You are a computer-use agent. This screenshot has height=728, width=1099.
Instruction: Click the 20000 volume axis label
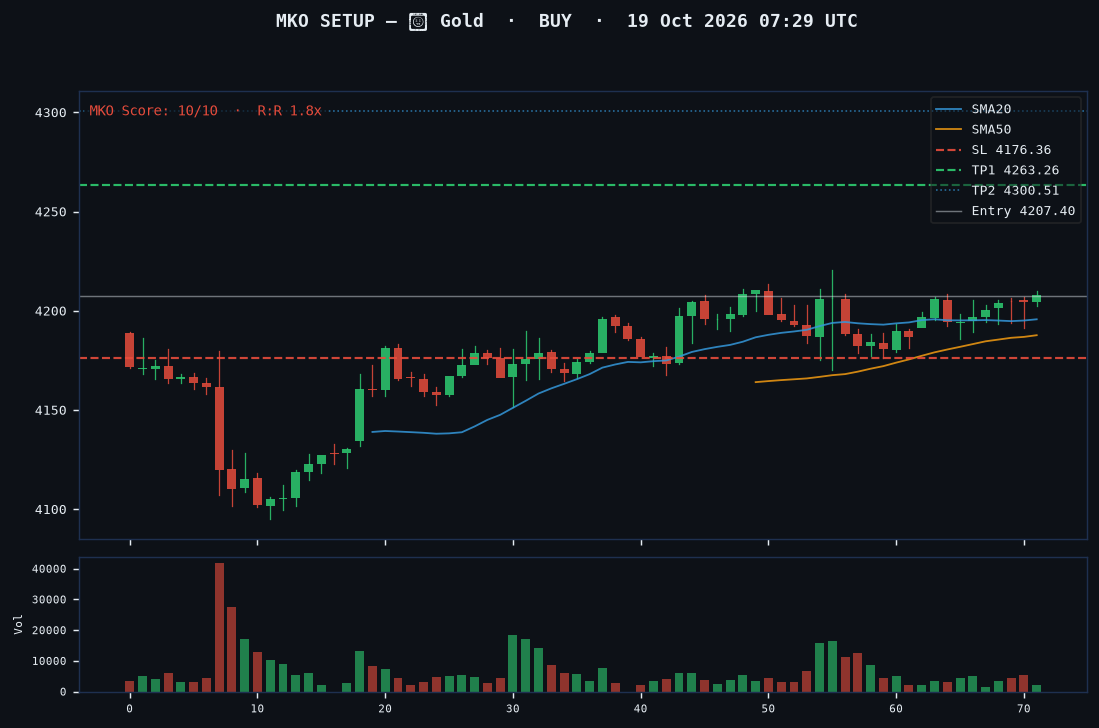(x=49, y=631)
